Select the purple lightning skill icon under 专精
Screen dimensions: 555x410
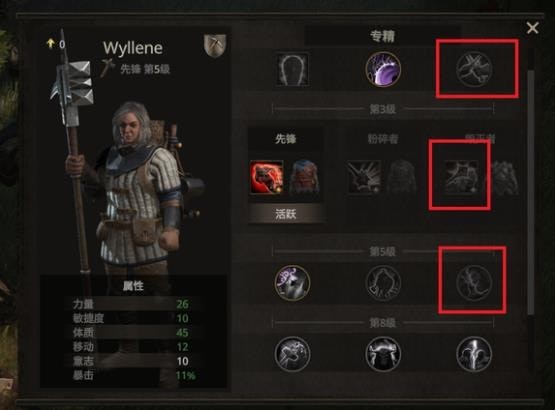(x=383, y=69)
